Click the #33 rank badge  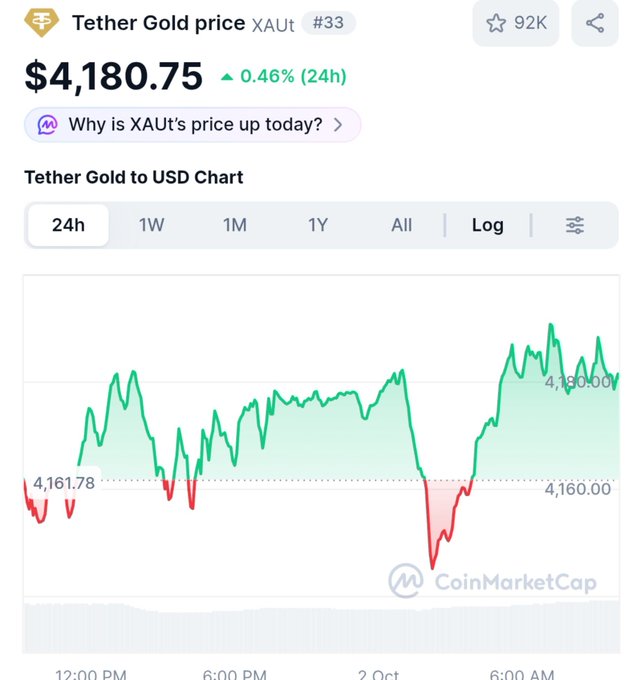328,23
